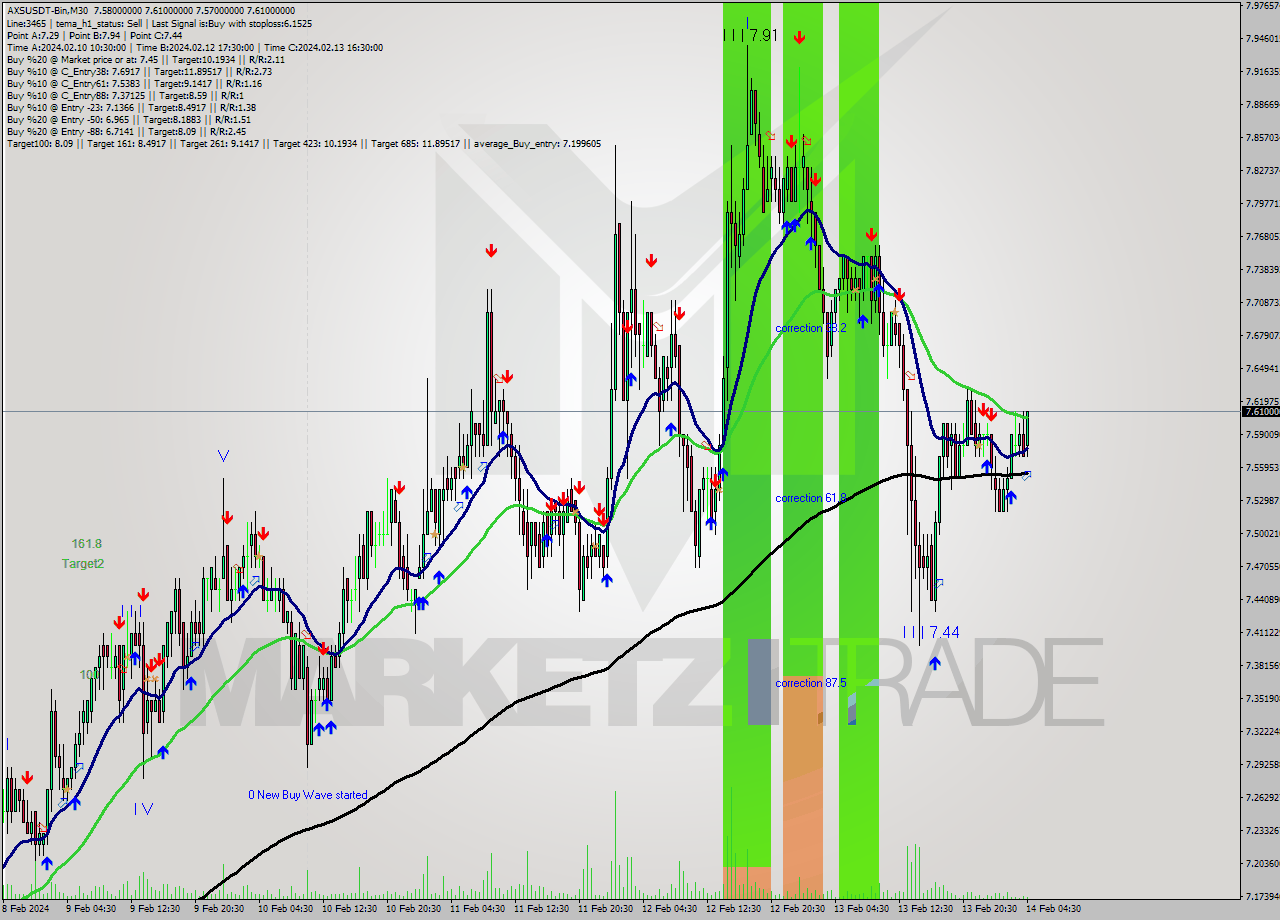Click the blue up arrow below 7.44 low
This screenshot has height=920, width=1280.
coord(934,662)
